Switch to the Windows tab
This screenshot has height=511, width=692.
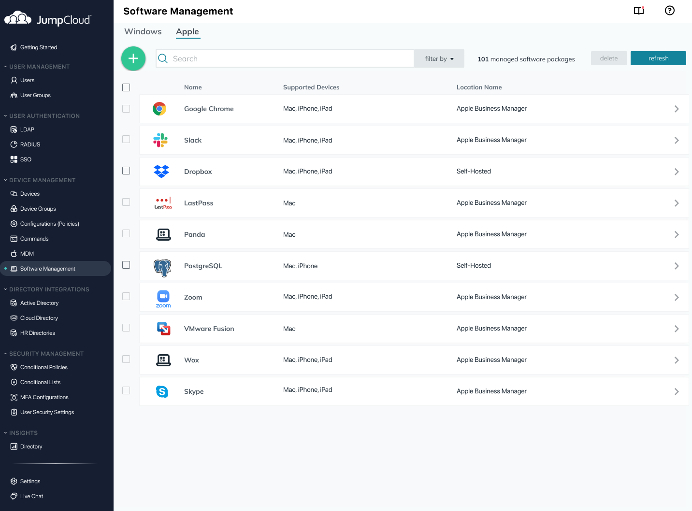(x=143, y=32)
